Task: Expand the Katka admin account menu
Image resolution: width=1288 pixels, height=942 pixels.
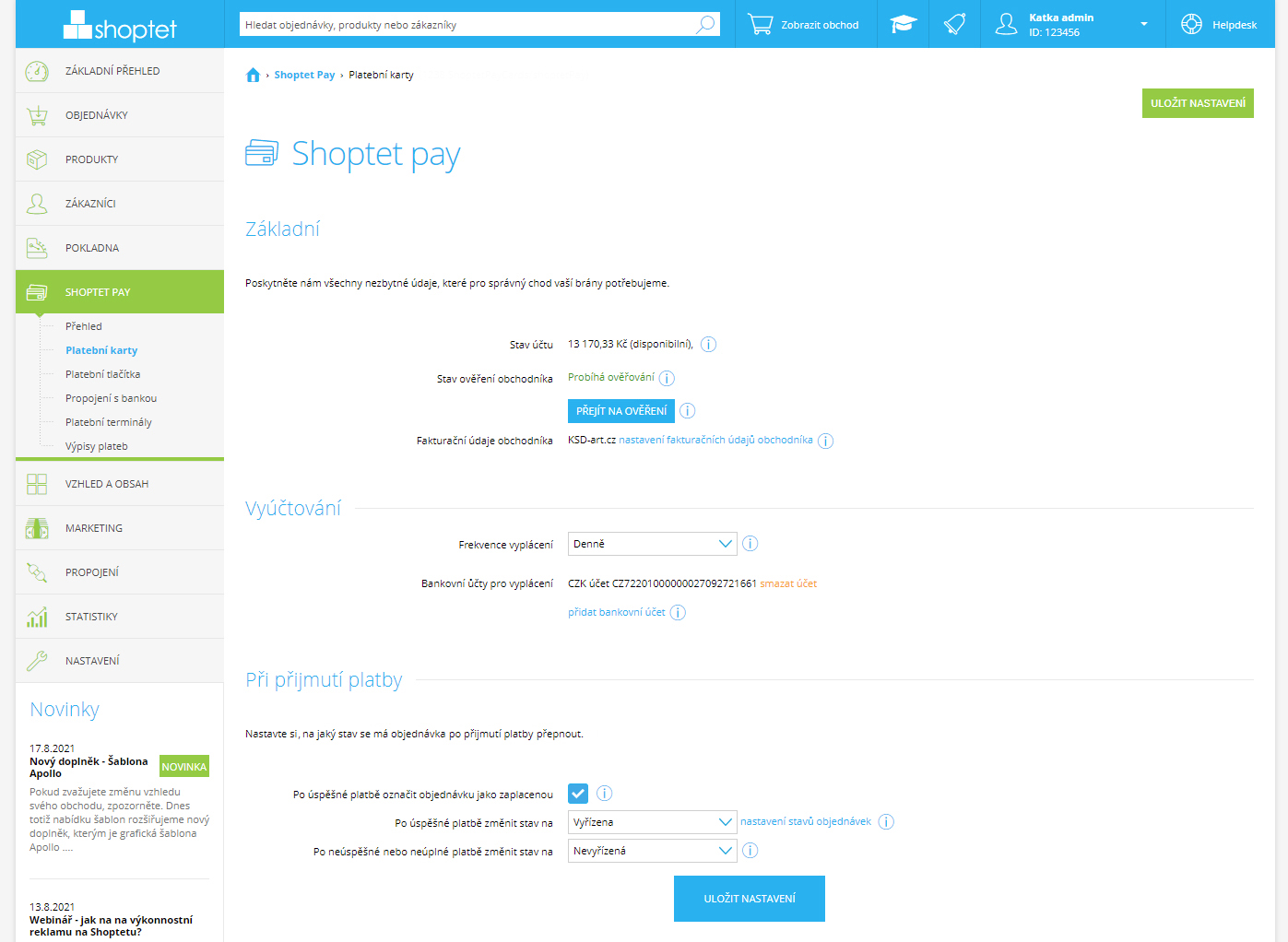Action: 1143,24
